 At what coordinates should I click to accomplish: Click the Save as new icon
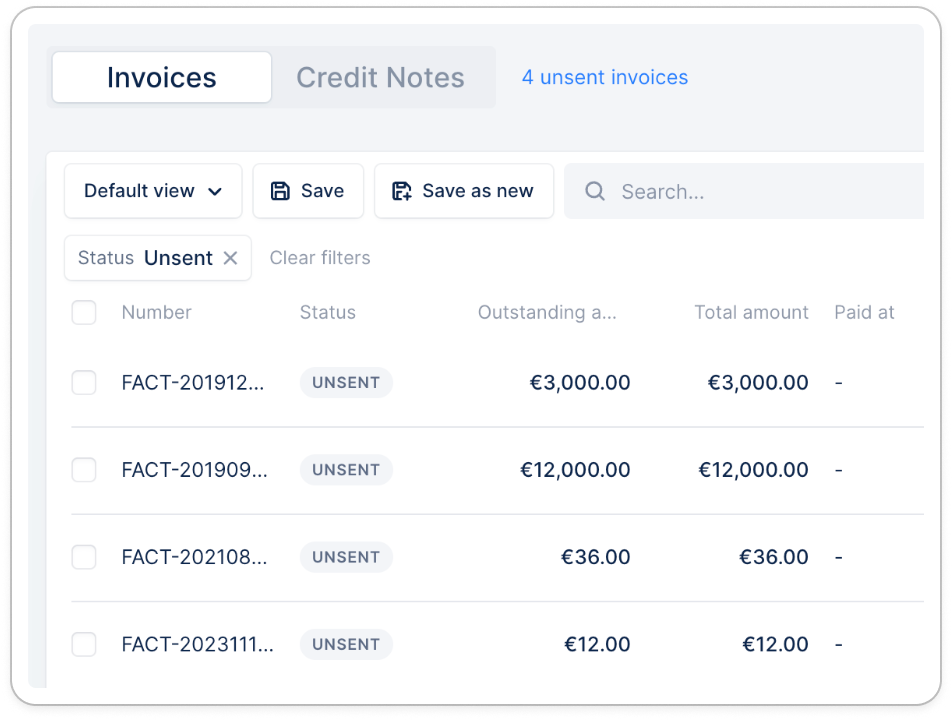point(402,191)
